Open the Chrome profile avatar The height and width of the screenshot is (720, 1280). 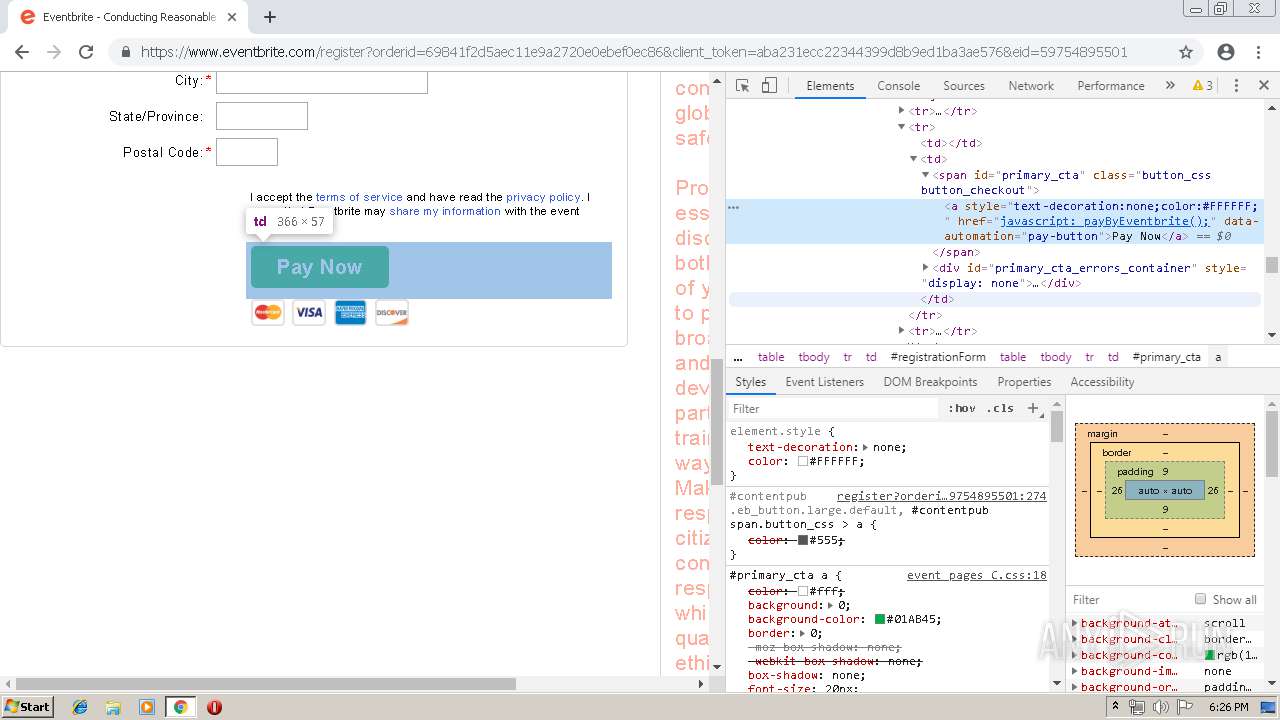coord(1226,52)
